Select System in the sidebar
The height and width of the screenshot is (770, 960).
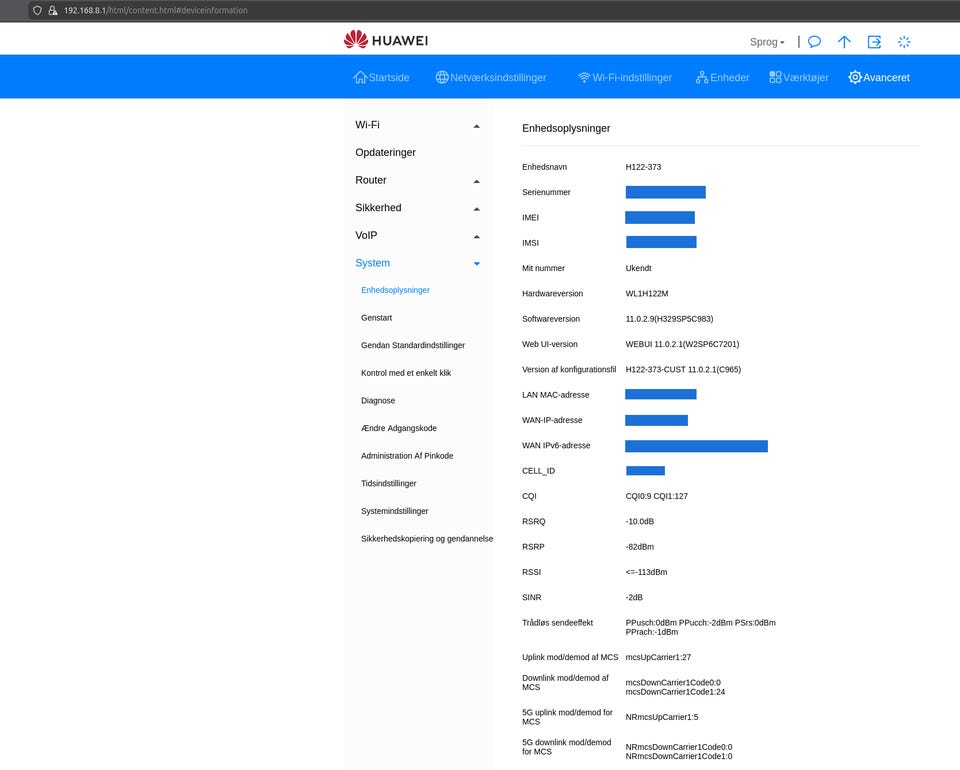click(372, 263)
